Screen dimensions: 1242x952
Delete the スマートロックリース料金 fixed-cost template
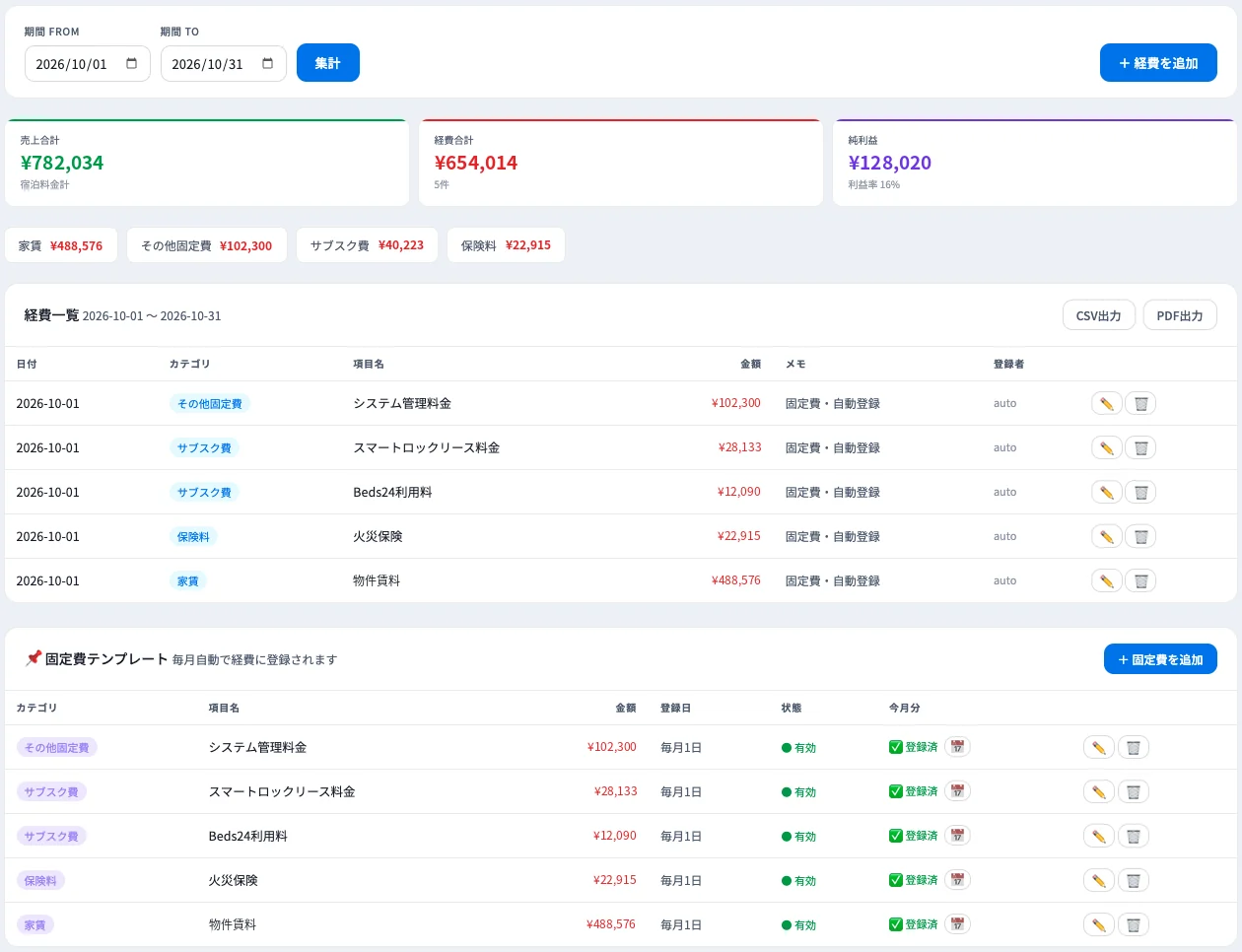click(1134, 791)
